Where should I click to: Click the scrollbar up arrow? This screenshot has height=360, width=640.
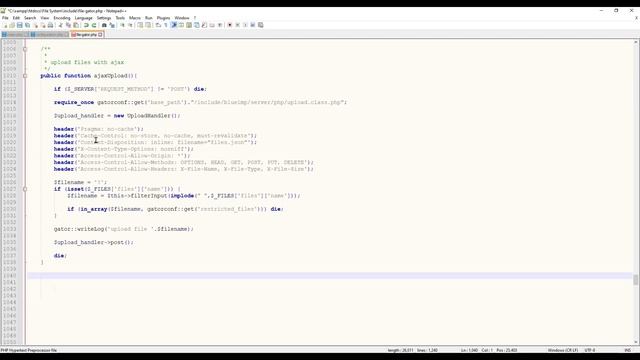click(x=636, y=42)
